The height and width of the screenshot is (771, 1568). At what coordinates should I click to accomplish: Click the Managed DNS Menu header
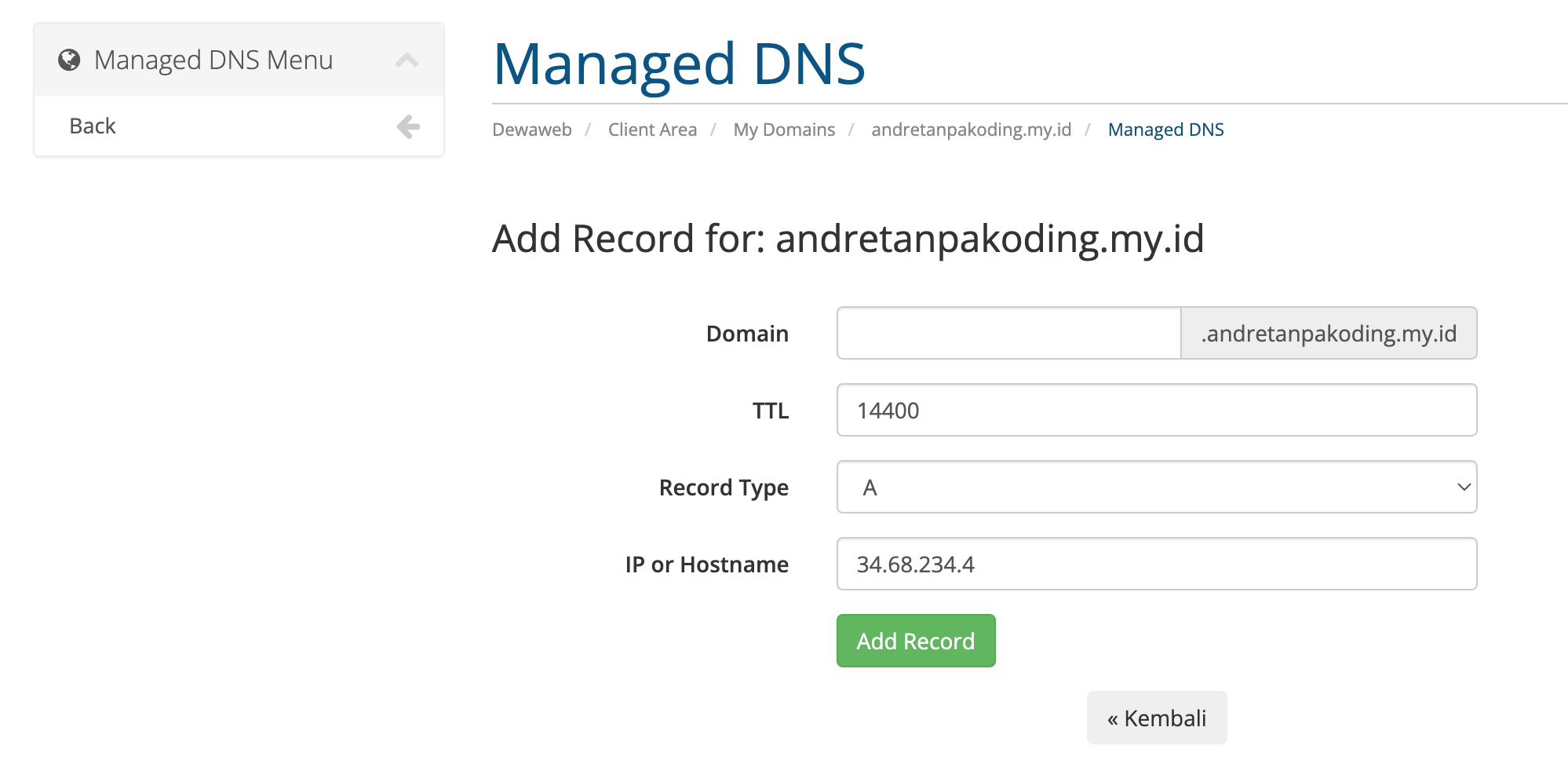(x=213, y=59)
